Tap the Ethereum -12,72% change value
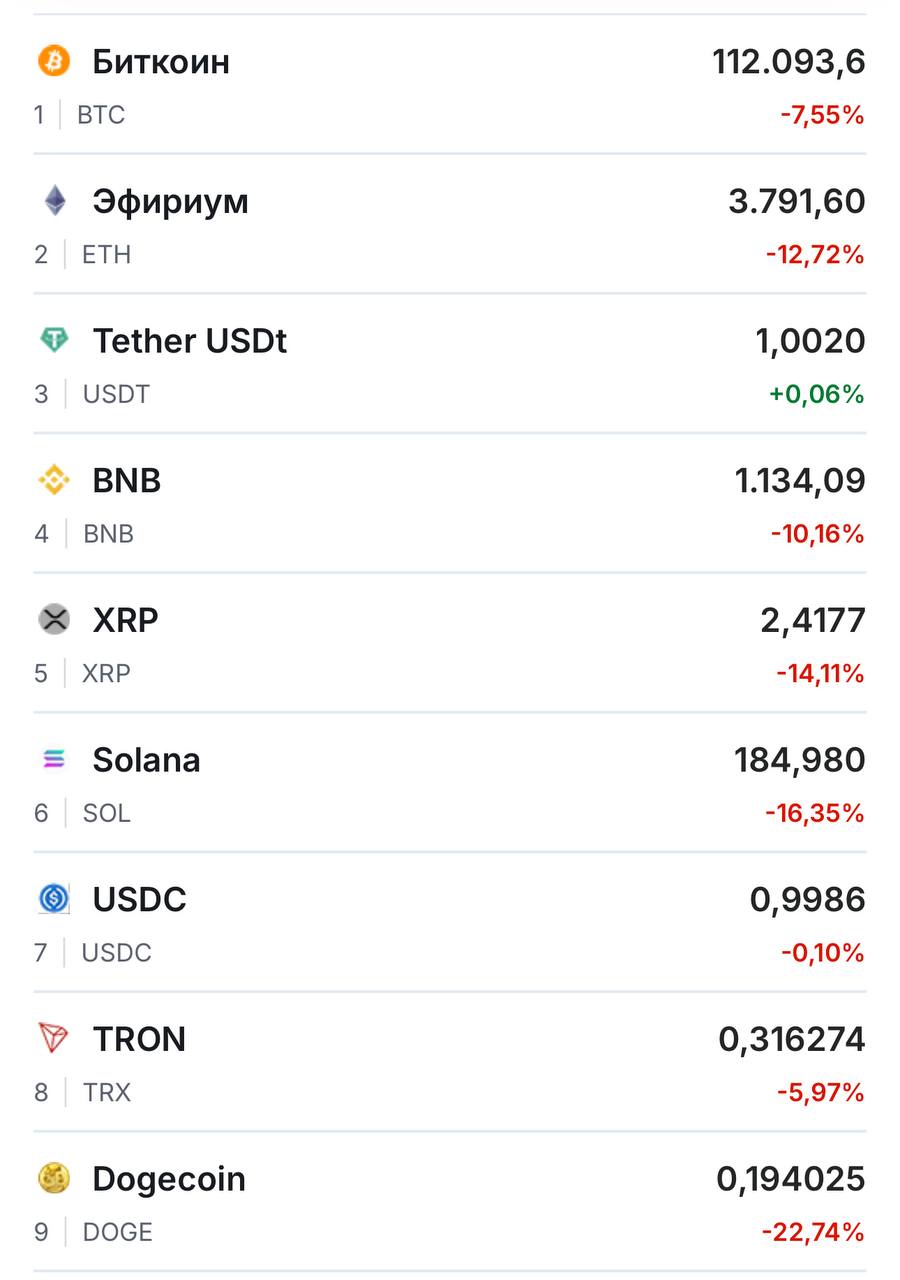 (x=814, y=255)
